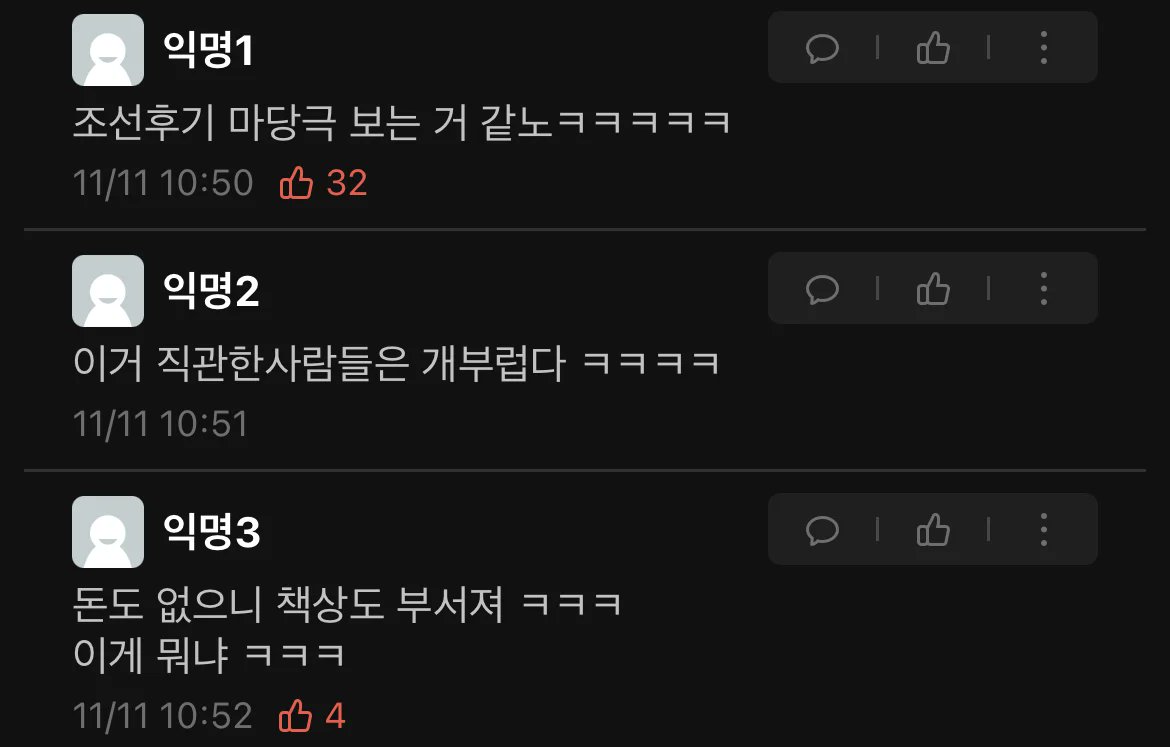Click the 익명3 username

click(211, 532)
